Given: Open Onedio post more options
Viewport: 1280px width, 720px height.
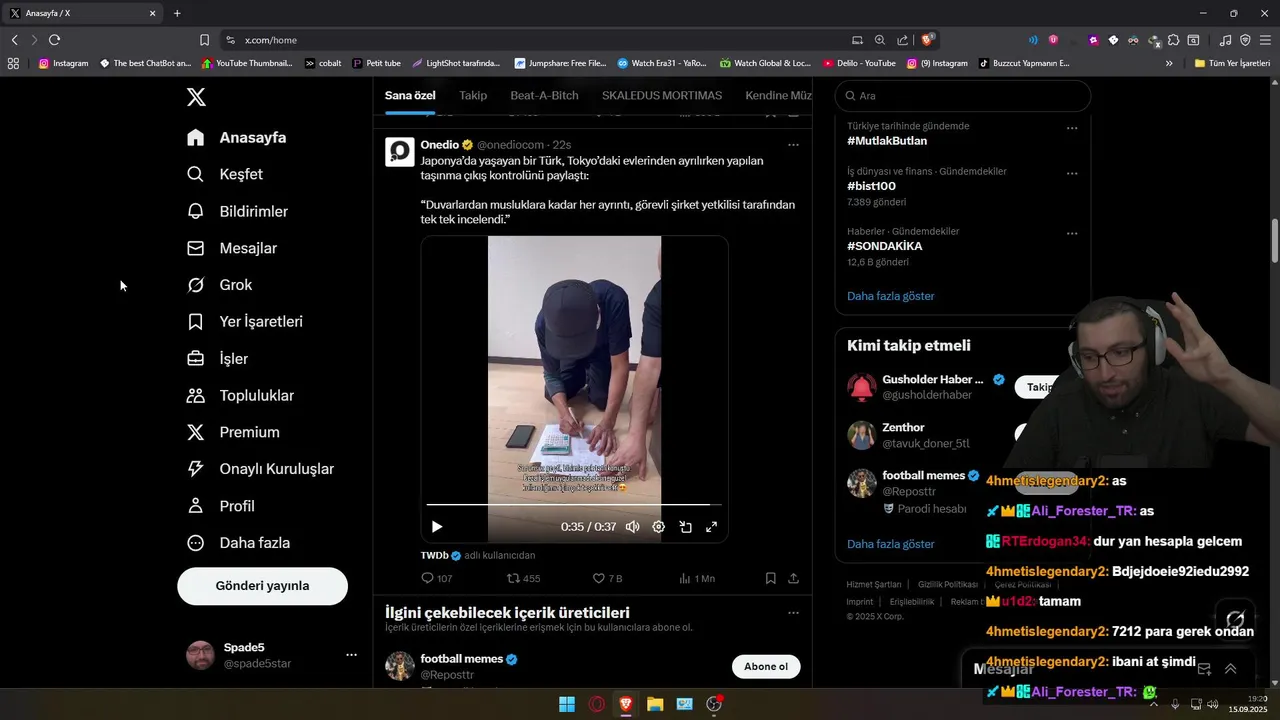Looking at the screenshot, I should (793, 145).
